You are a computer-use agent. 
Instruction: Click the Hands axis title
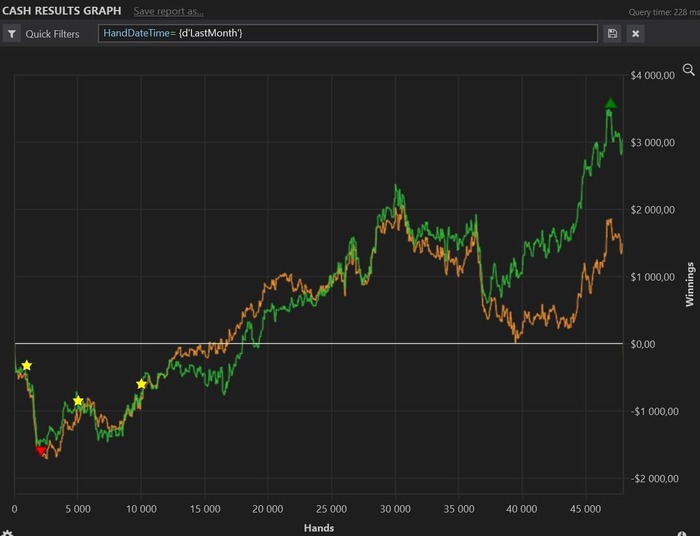click(319, 528)
